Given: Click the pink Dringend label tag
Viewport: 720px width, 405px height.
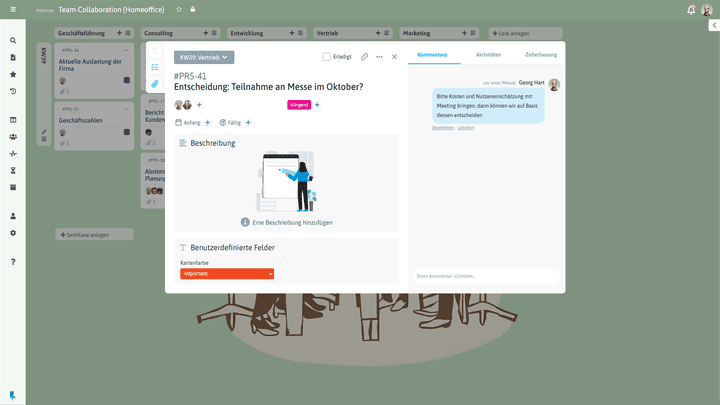Looking at the screenshot, I should 299,105.
